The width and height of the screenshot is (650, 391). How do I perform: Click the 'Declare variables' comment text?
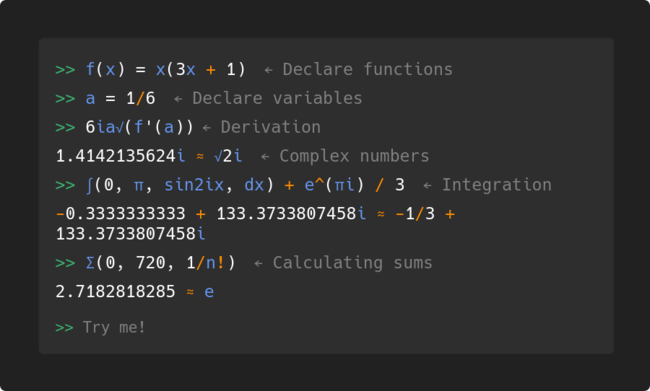tap(277, 98)
